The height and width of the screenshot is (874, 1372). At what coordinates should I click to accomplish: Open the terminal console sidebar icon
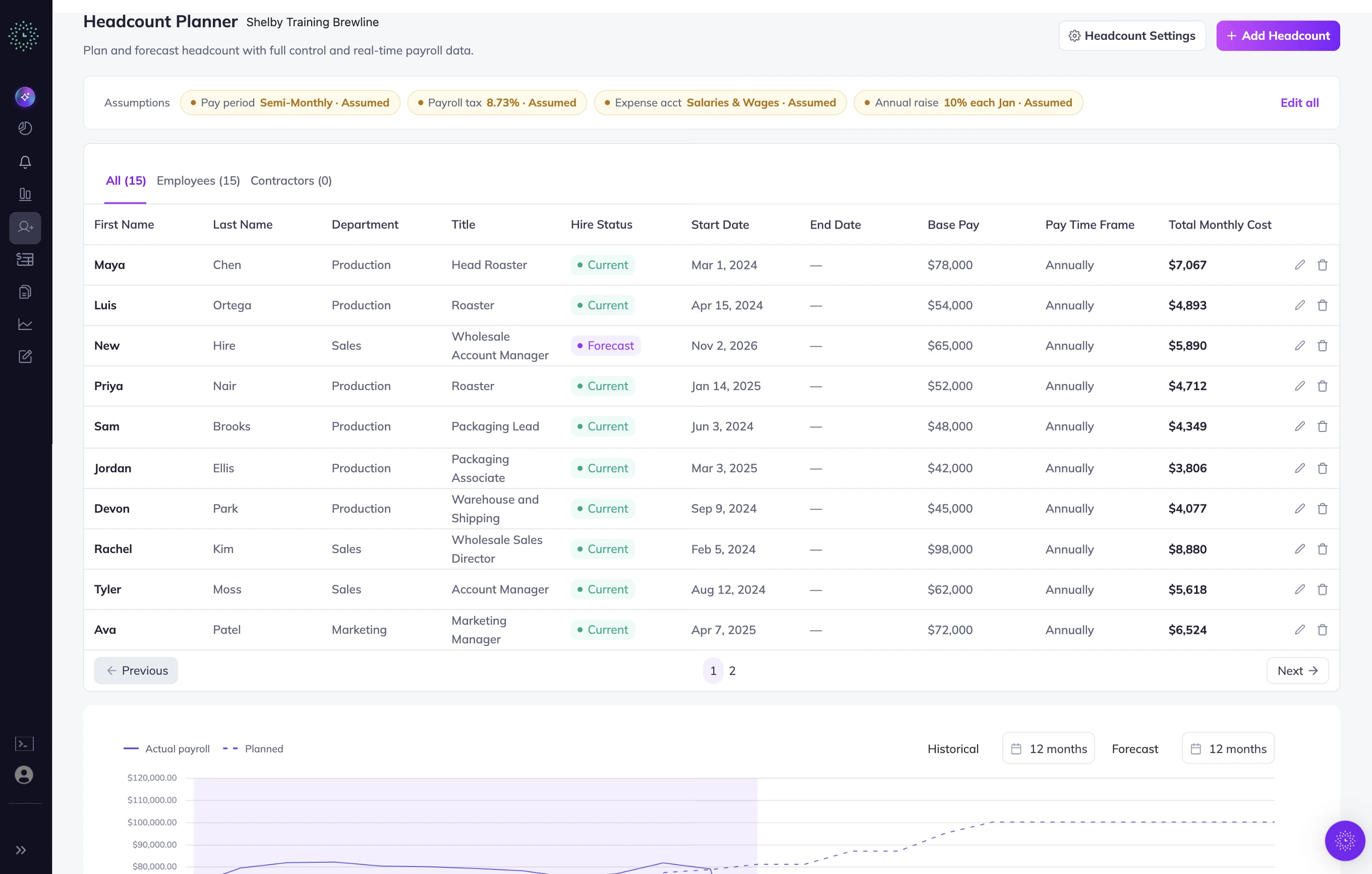click(25, 744)
